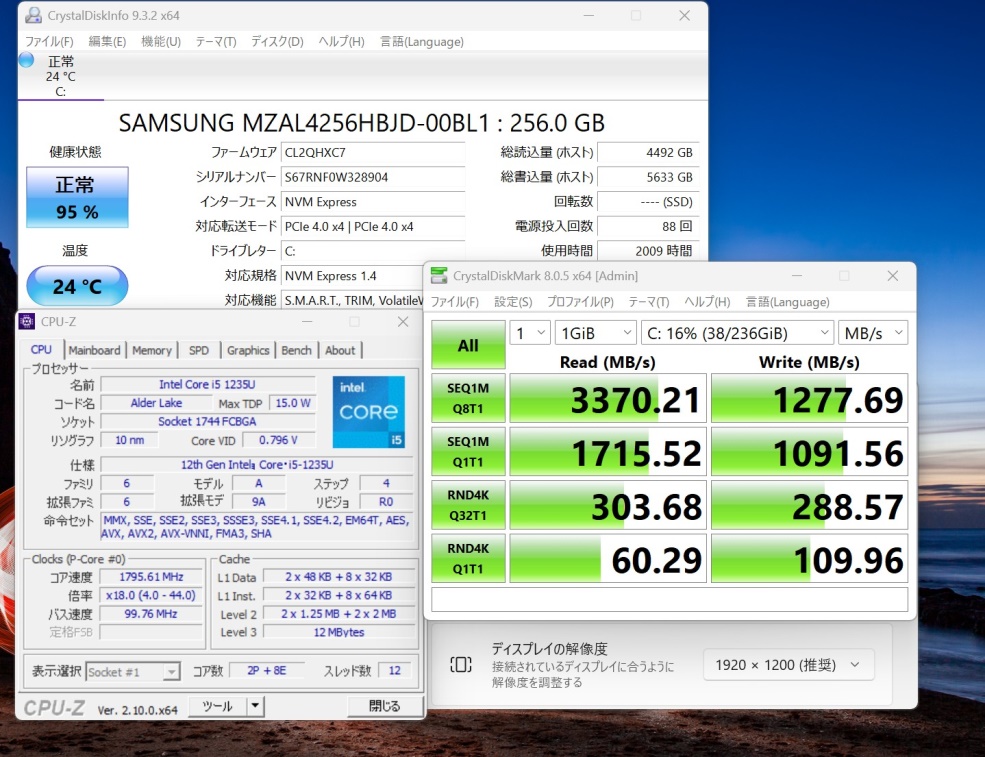This screenshot has height=757, width=985.
Task: Click the RND4K Q32T1 write value 288.57
Action: pos(810,506)
